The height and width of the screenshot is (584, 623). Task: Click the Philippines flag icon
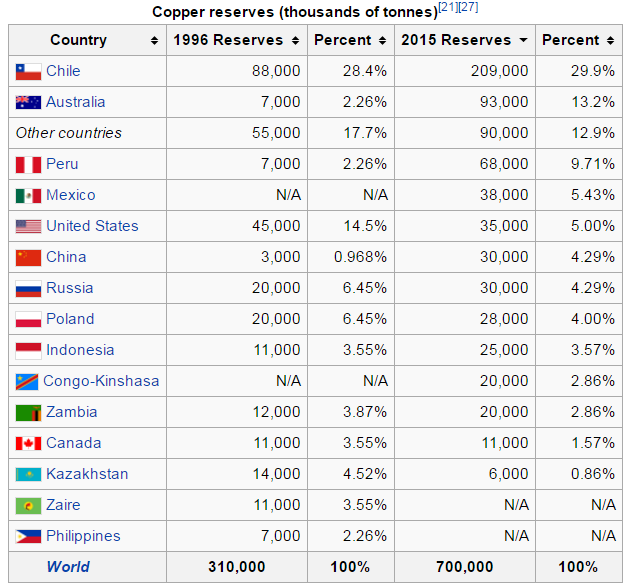point(28,537)
